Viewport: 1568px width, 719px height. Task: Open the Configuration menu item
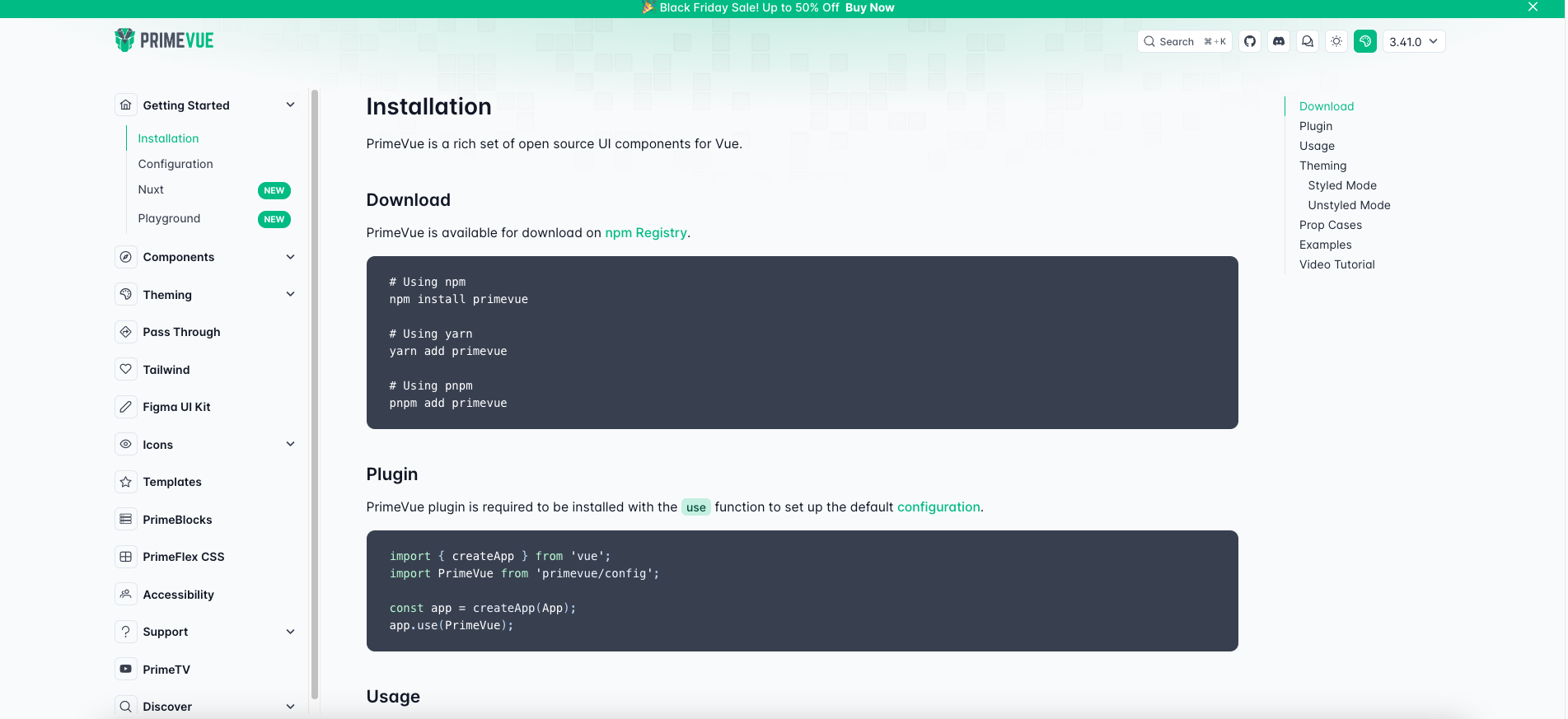pyautogui.click(x=176, y=164)
